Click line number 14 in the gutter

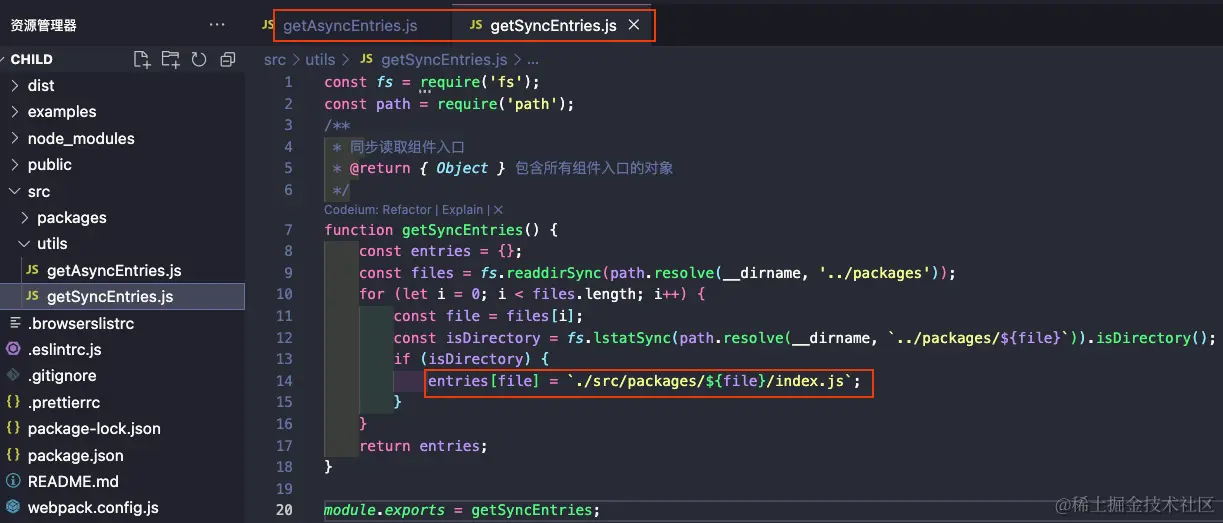click(x=284, y=381)
